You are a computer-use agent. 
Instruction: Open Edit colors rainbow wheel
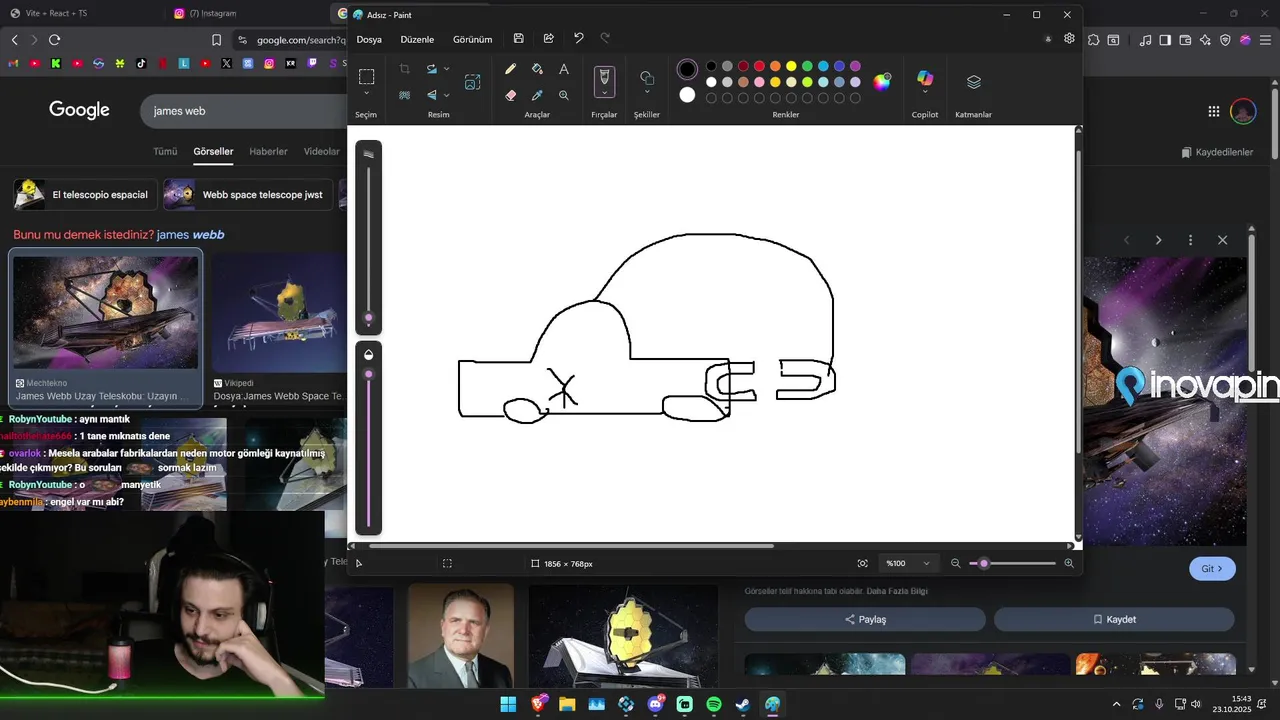tap(882, 82)
